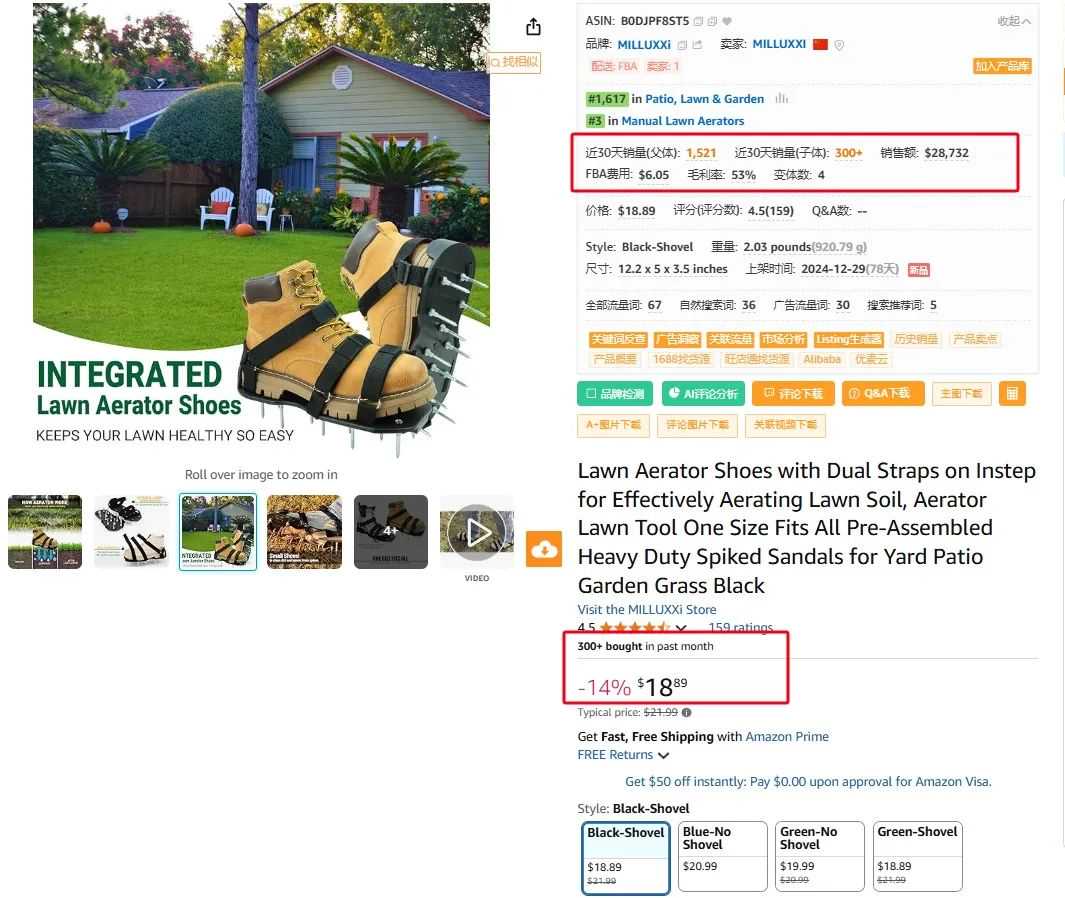Open the orange calculator icon button
Viewport: 1065px width, 898px height.
1012,393
